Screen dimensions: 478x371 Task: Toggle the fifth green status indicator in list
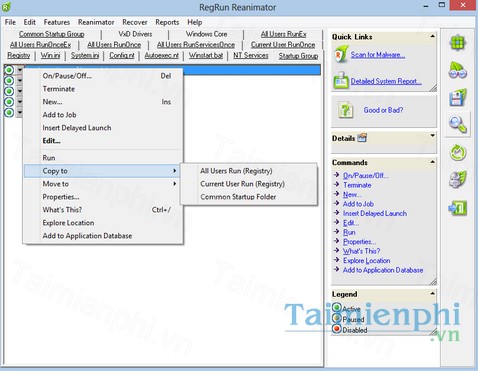[x=9, y=112]
